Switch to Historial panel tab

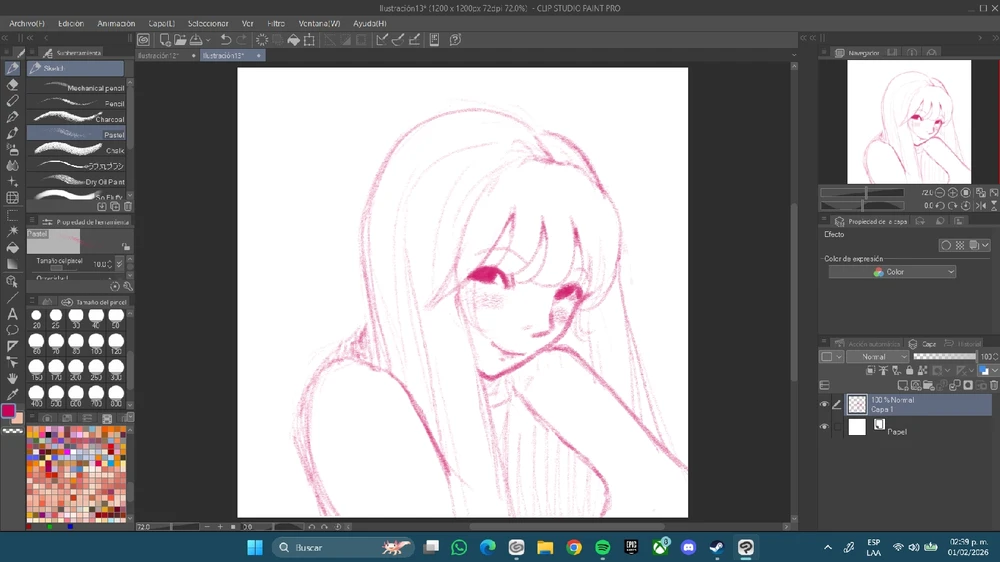pyautogui.click(x=964, y=344)
